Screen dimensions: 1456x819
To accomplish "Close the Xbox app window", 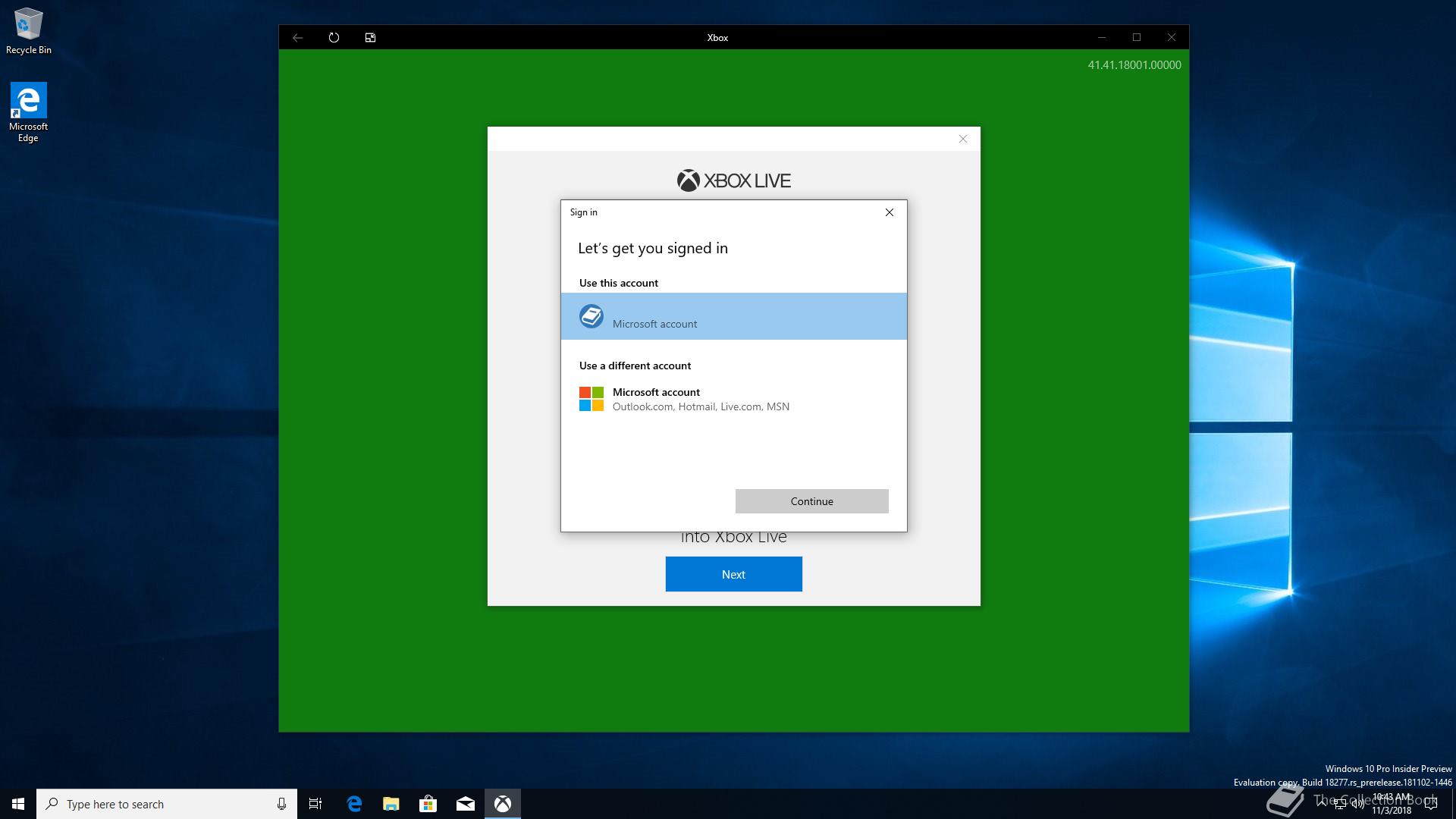I will [x=1172, y=37].
